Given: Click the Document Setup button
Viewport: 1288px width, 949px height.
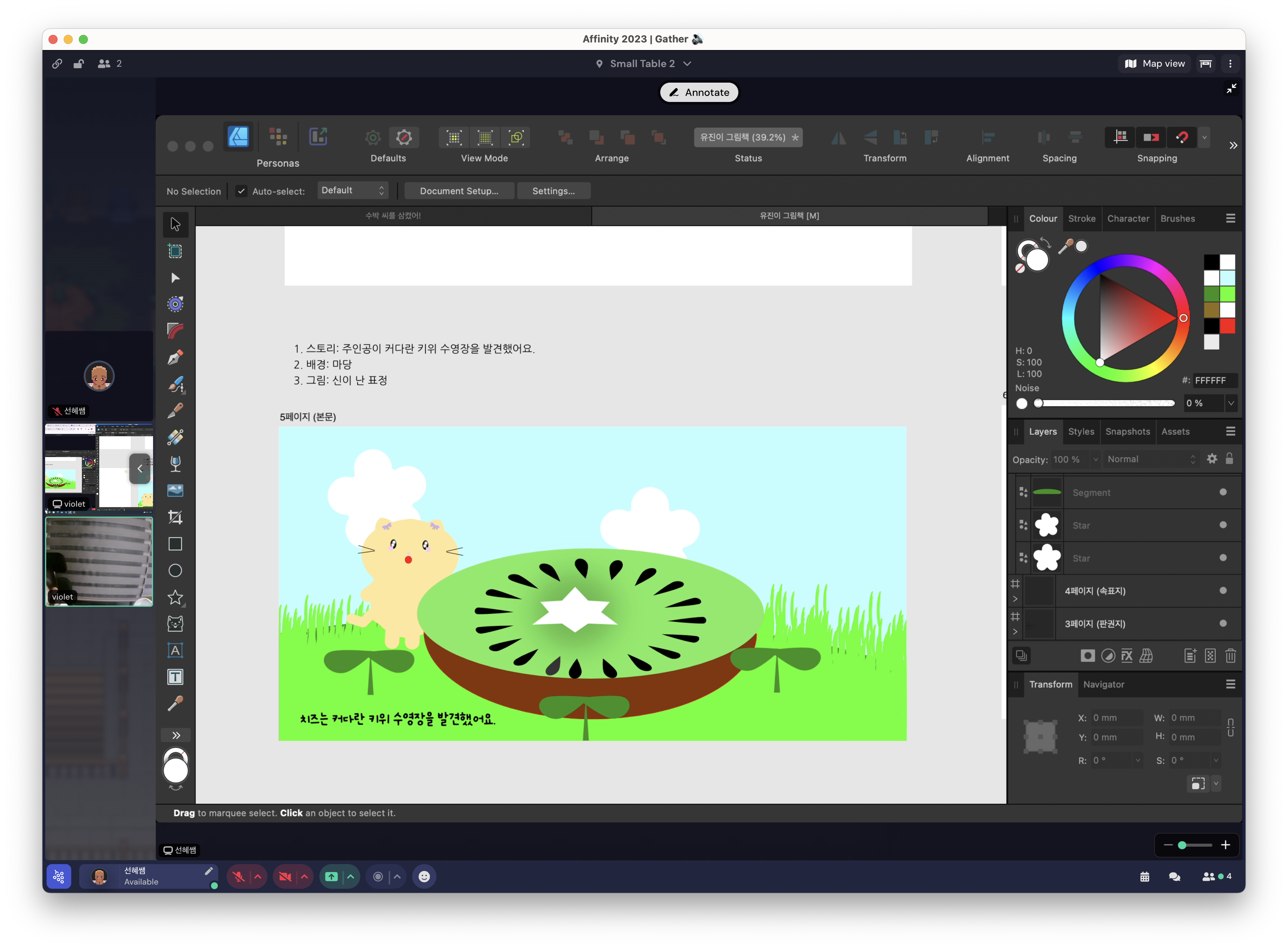Looking at the screenshot, I should (459, 191).
